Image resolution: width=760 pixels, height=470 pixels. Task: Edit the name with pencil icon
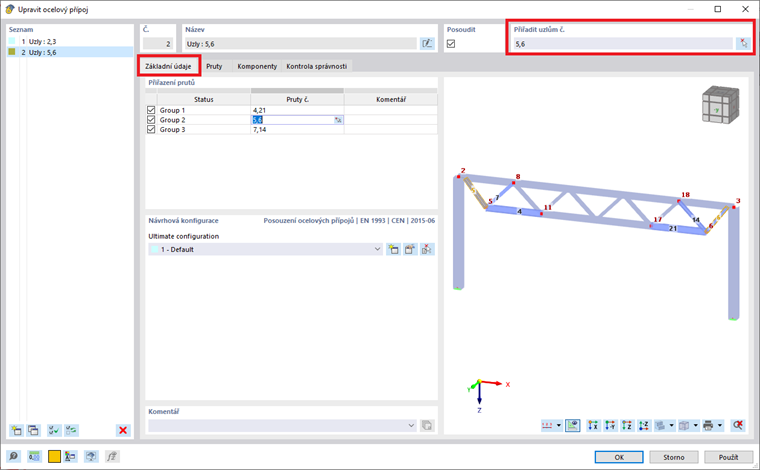427,44
